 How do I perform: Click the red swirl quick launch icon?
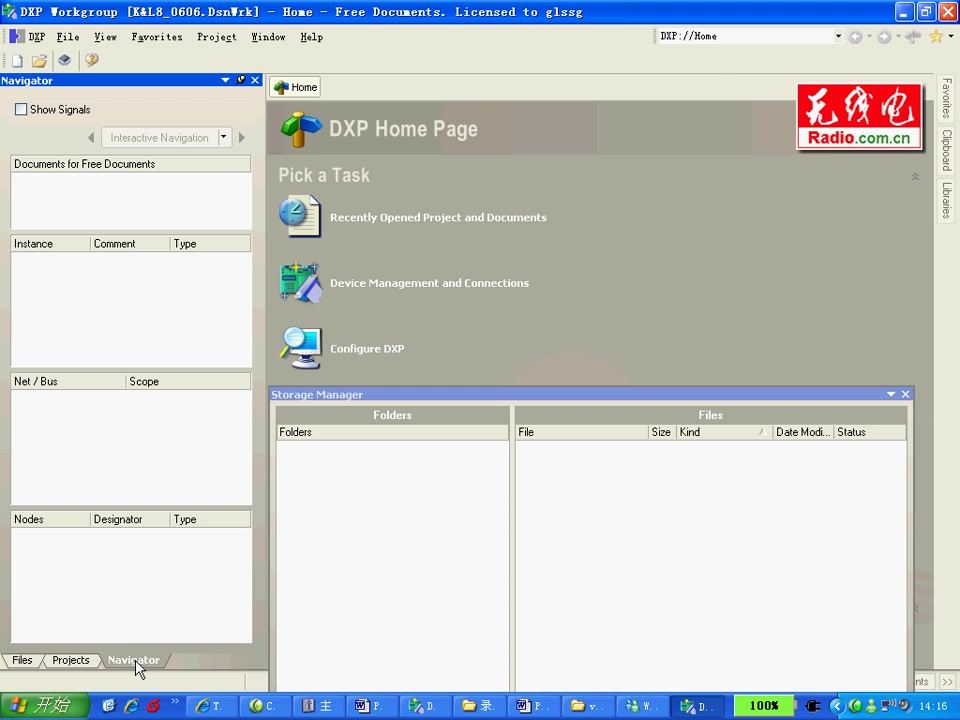pyautogui.click(x=153, y=706)
